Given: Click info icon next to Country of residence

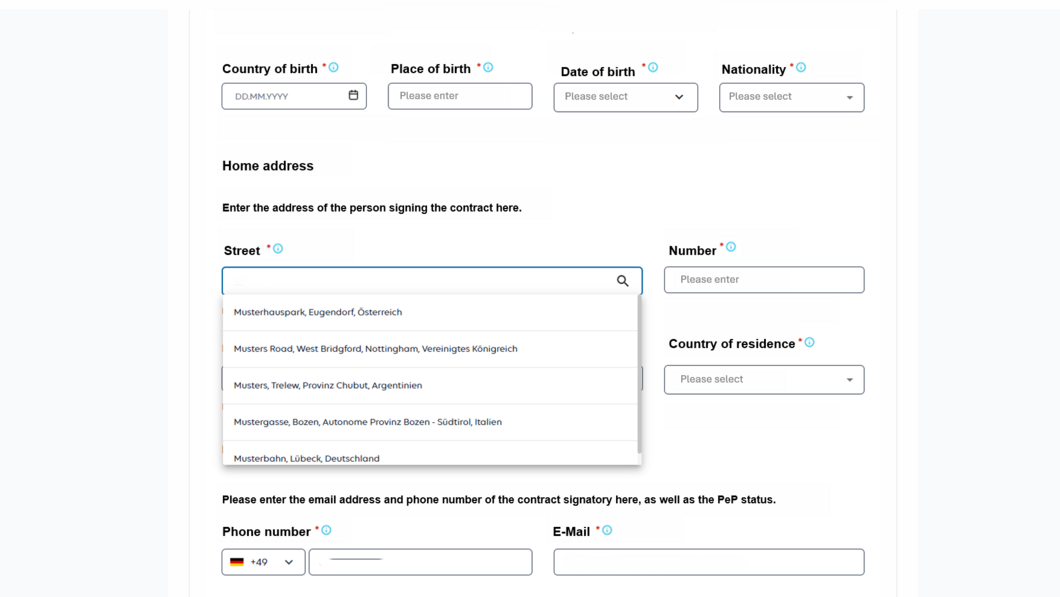Looking at the screenshot, I should (x=810, y=343).
